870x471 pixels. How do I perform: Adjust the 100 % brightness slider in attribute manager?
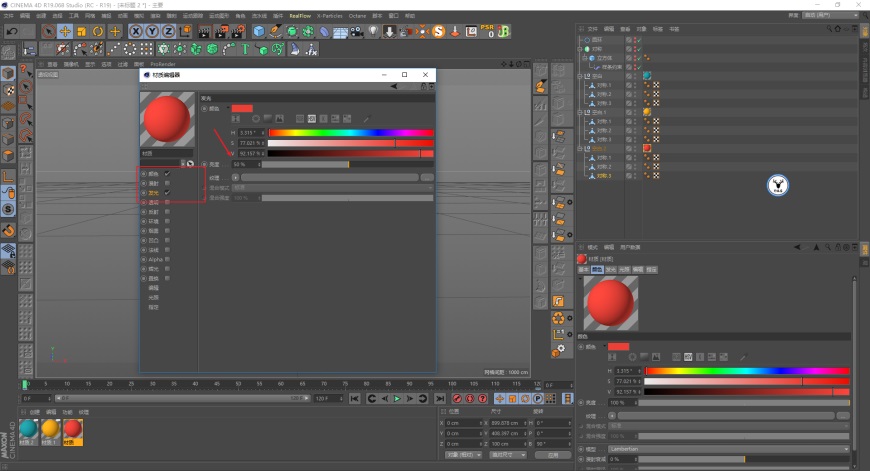(744, 403)
